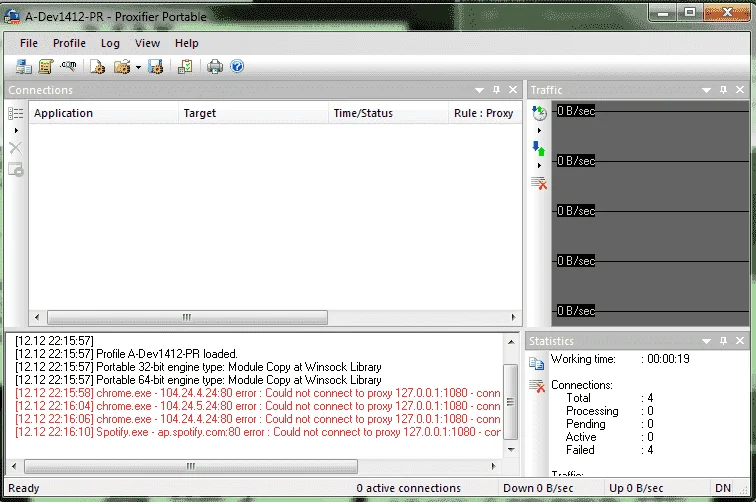756x502 pixels.
Task: Click the log horizontal scrollbar thumb
Action: click(x=191, y=466)
